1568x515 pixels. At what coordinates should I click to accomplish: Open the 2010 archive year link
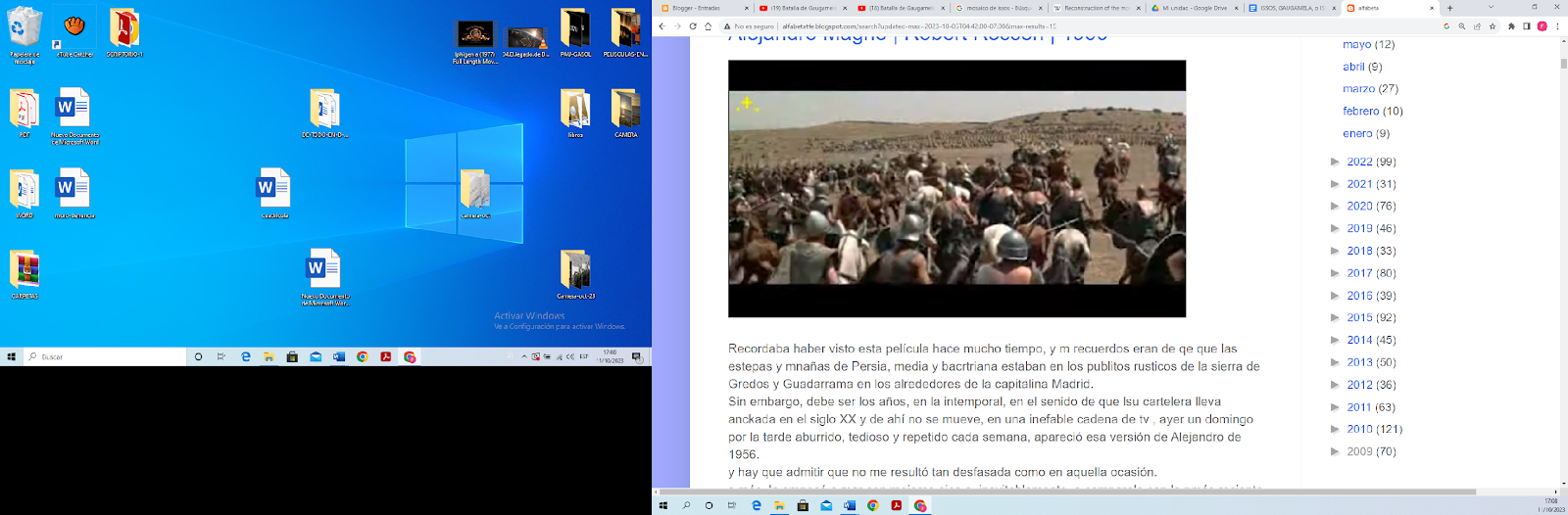1359,429
